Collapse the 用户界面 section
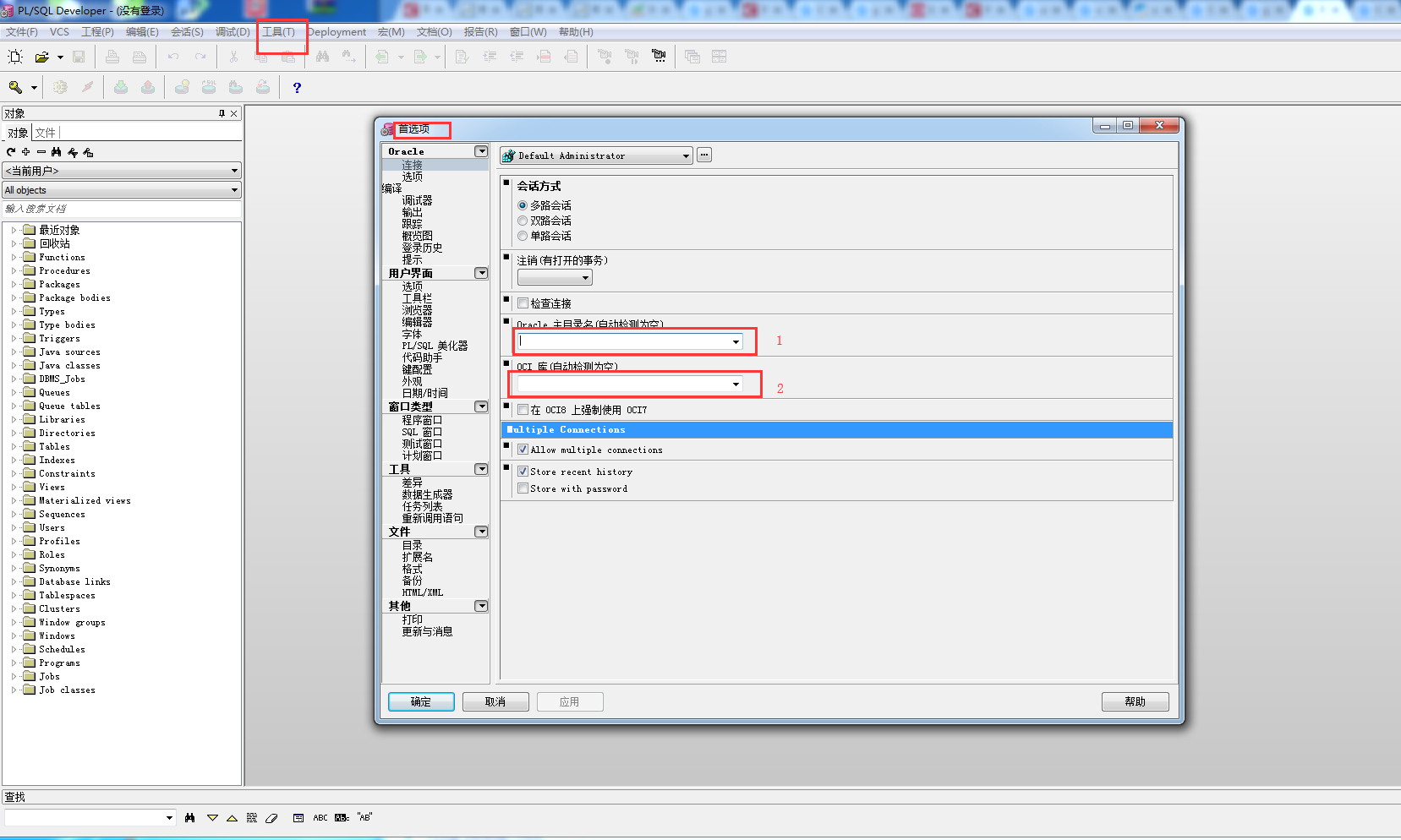Viewport: 1401px width, 840px height. click(x=481, y=273)
